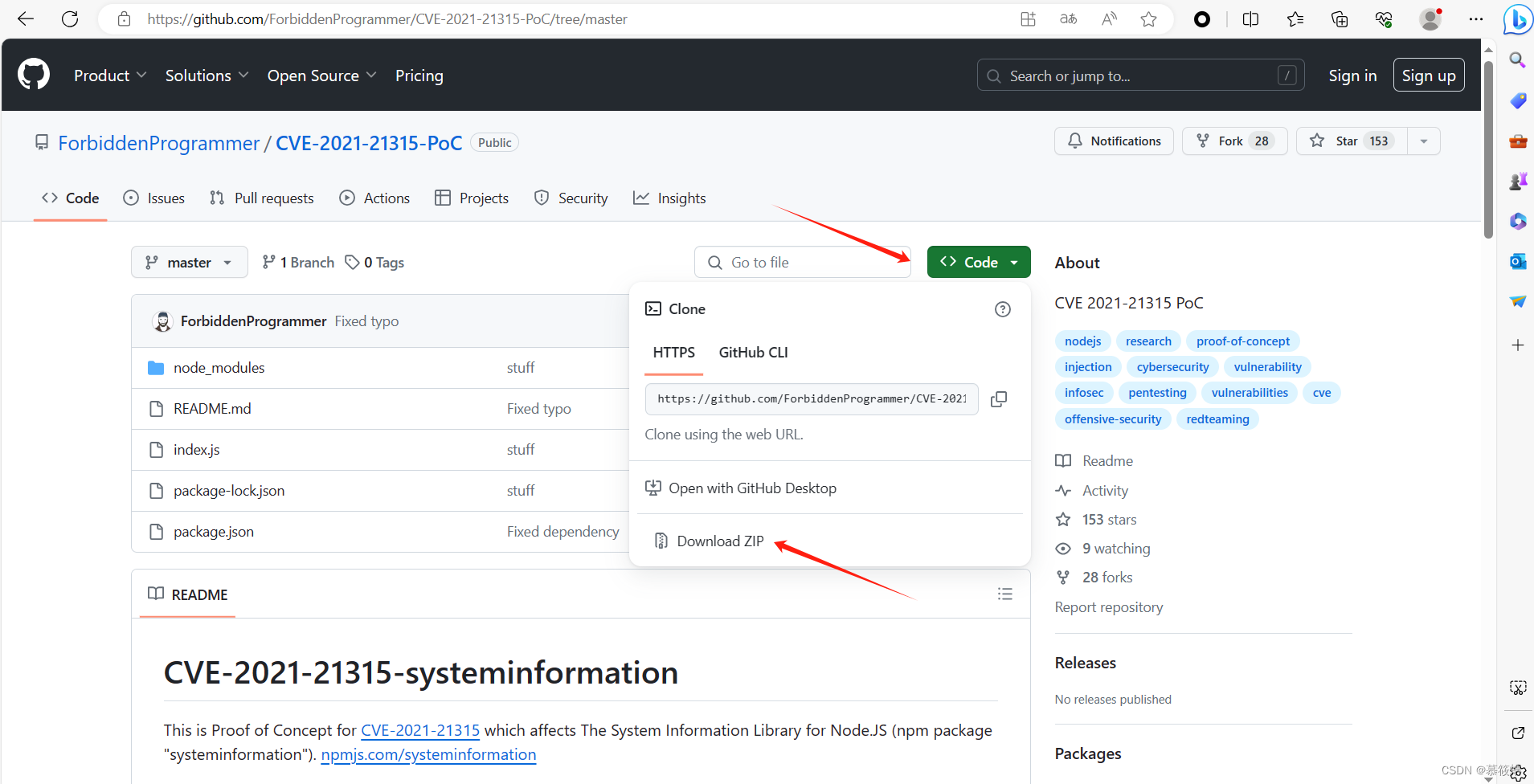The image size is (1534, 784).
Task: Open Bing Chat in the Edge sidebar
Action: coord(1517,19)
